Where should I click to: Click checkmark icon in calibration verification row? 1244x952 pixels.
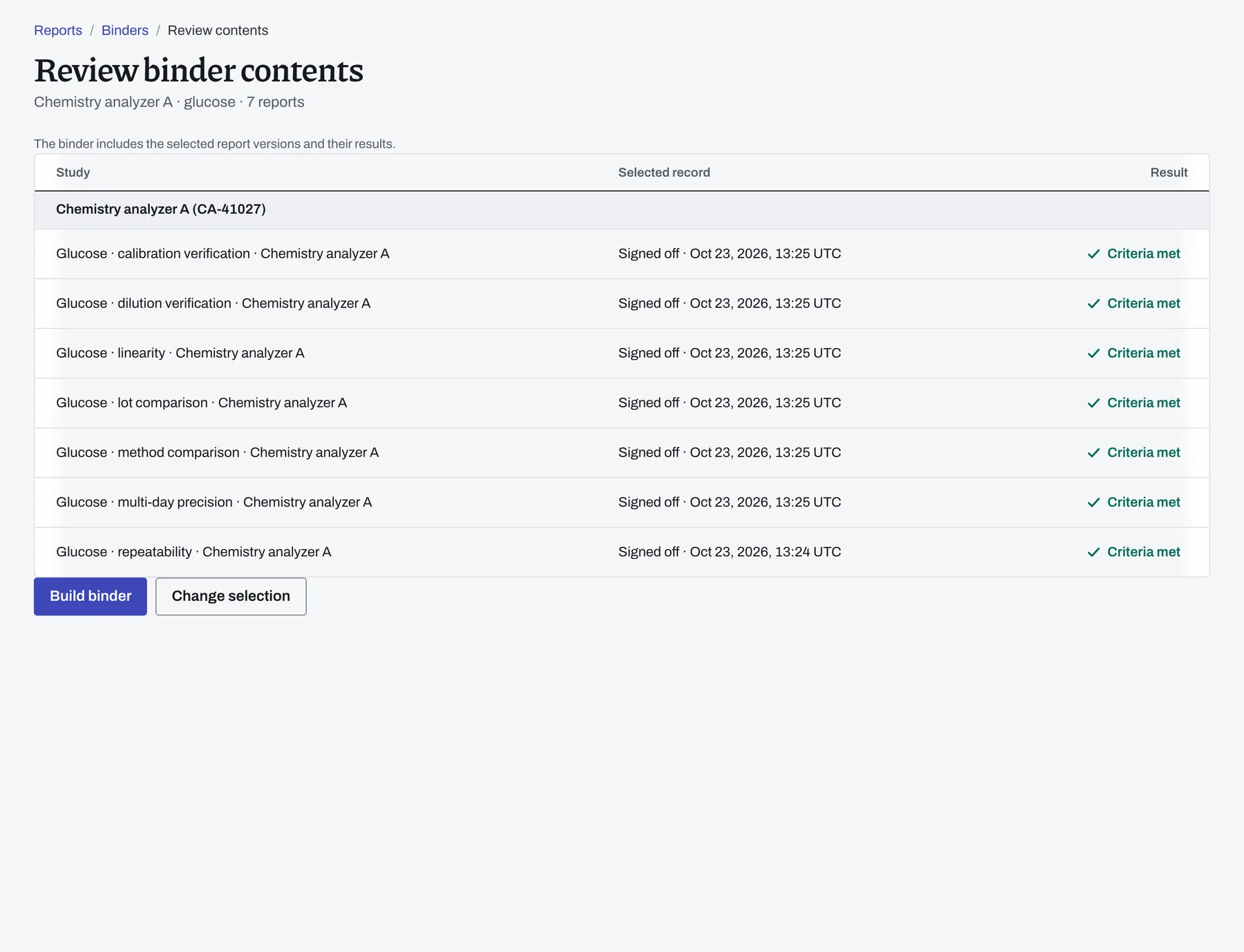point(1093,254)
